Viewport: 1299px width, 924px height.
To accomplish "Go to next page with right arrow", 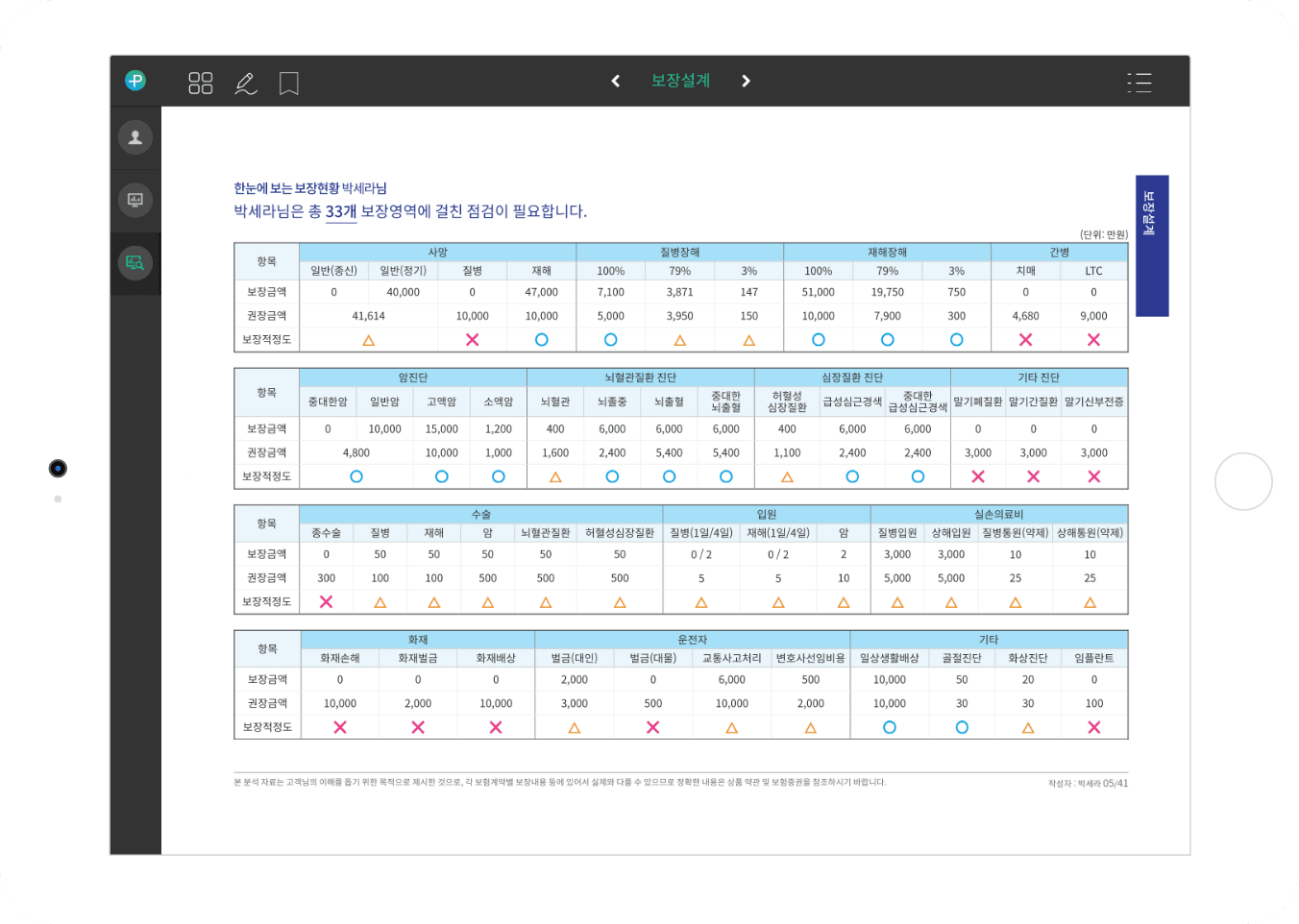I will click(746, 81).
